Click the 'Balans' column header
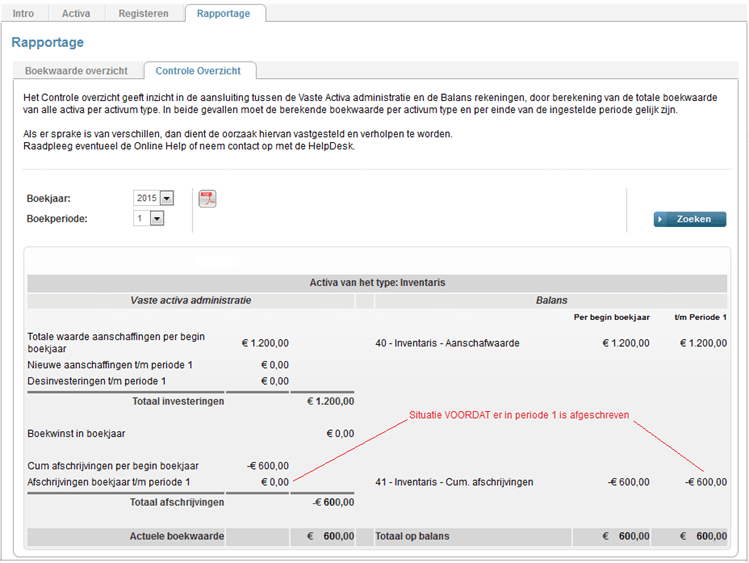The height and width of the screenshot is (563, 749). (552, 300)
